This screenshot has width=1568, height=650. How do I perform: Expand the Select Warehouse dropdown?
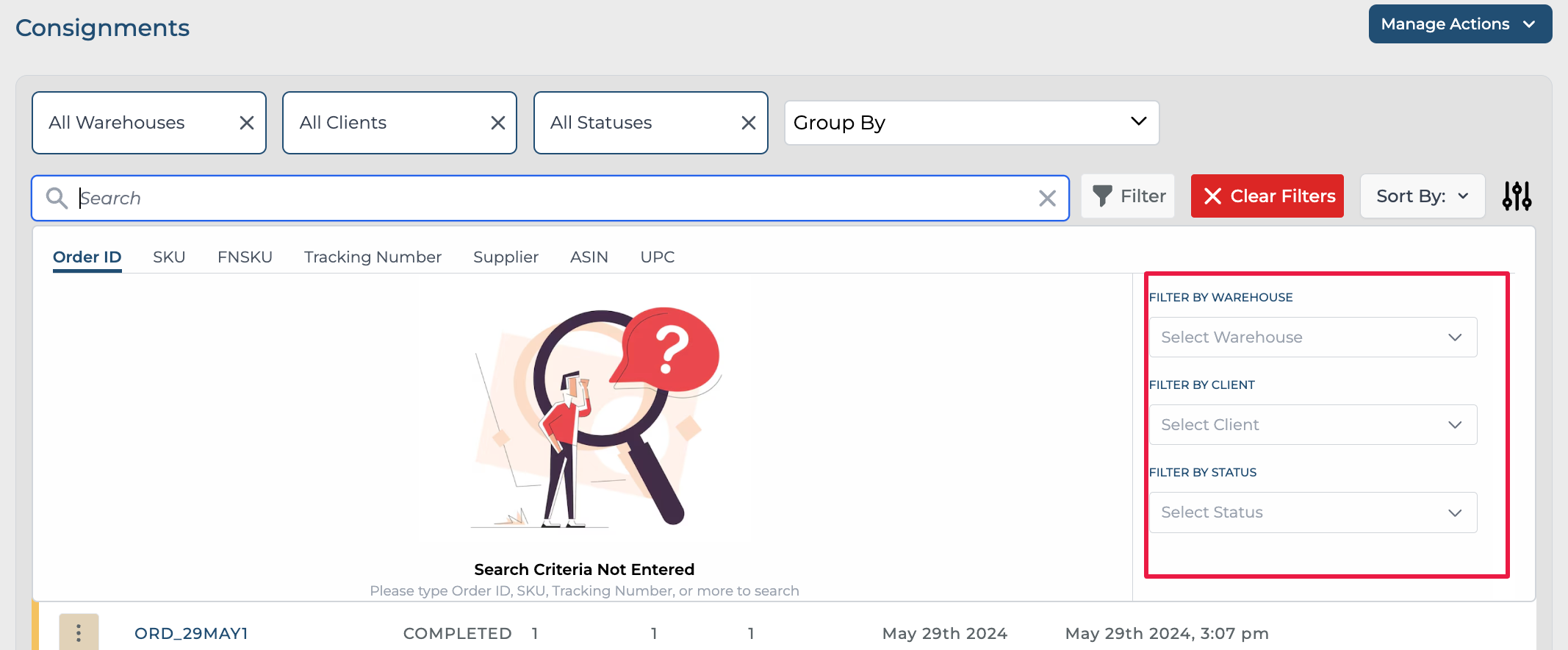pos(1312,337)
